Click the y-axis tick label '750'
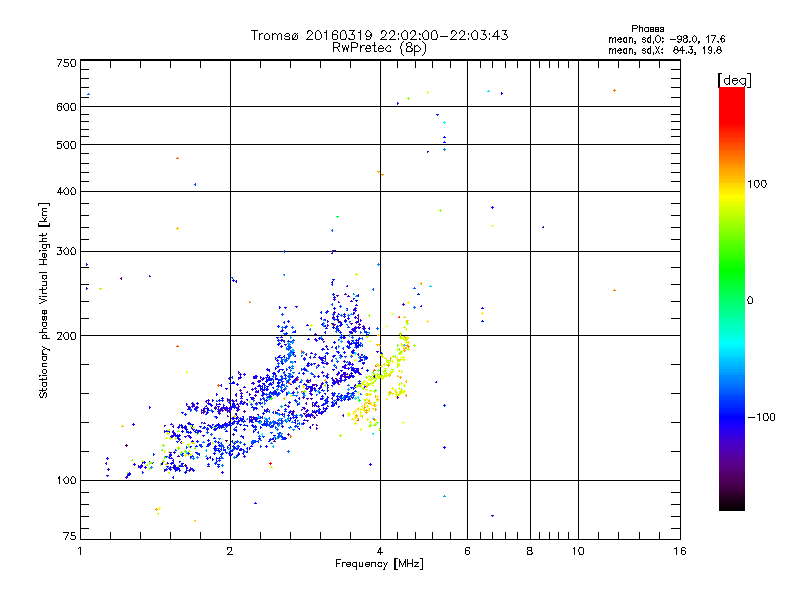 coord(66,63)
